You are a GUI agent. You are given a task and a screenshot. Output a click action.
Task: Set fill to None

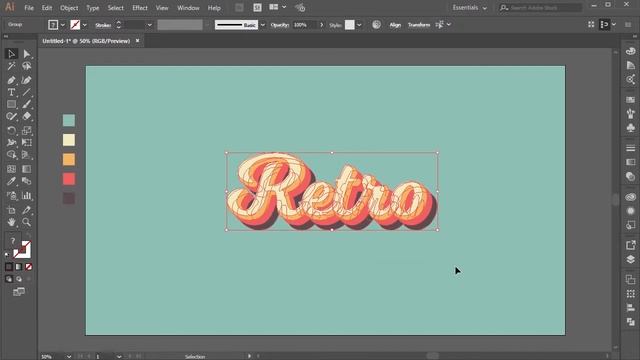pyautogui.click(x=29, y=267)
